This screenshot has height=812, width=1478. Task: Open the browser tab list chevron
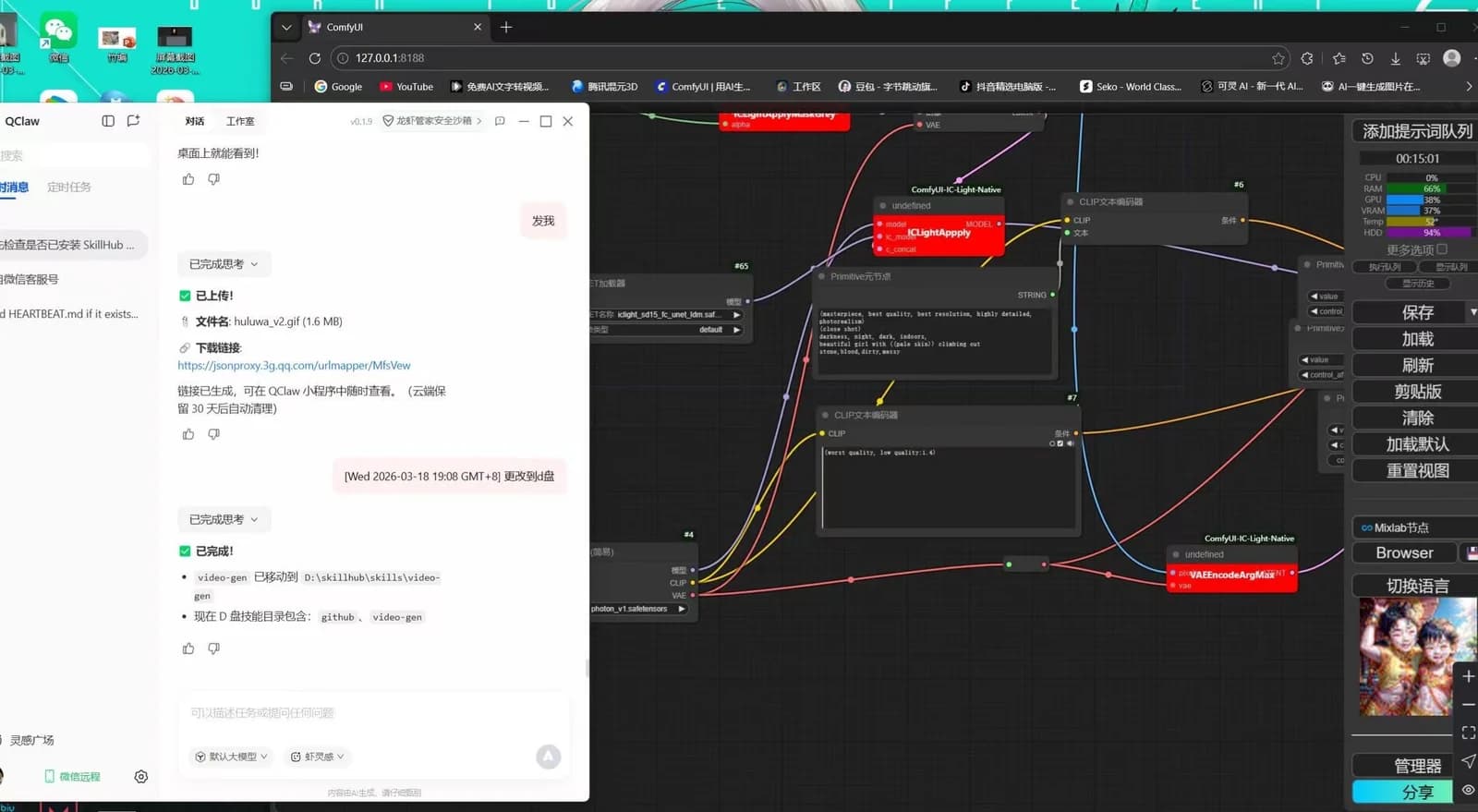click(x=286, y=28)
